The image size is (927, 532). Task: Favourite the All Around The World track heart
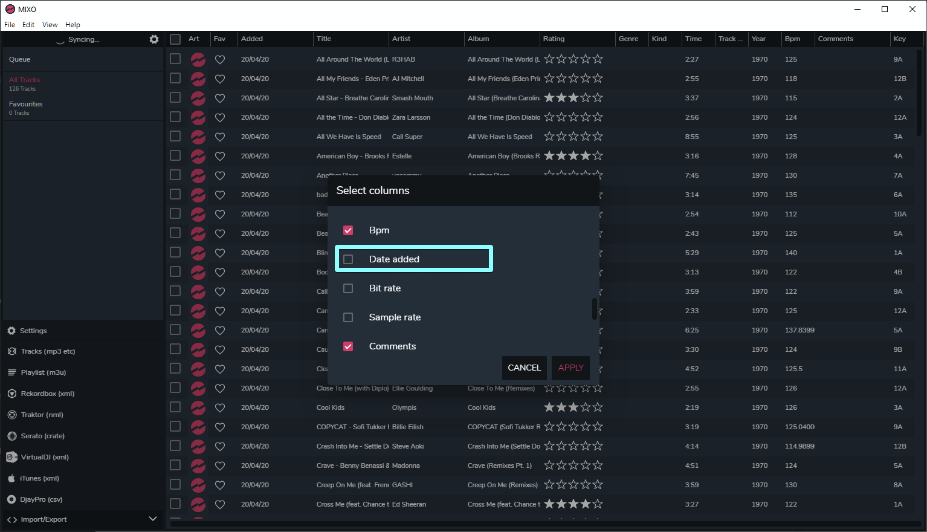[220, 59]
